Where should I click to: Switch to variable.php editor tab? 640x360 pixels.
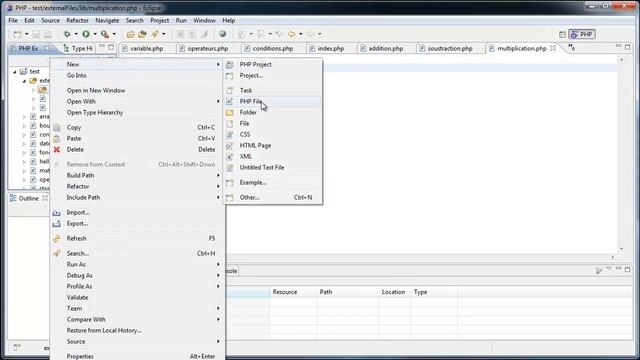coord(146,48)
